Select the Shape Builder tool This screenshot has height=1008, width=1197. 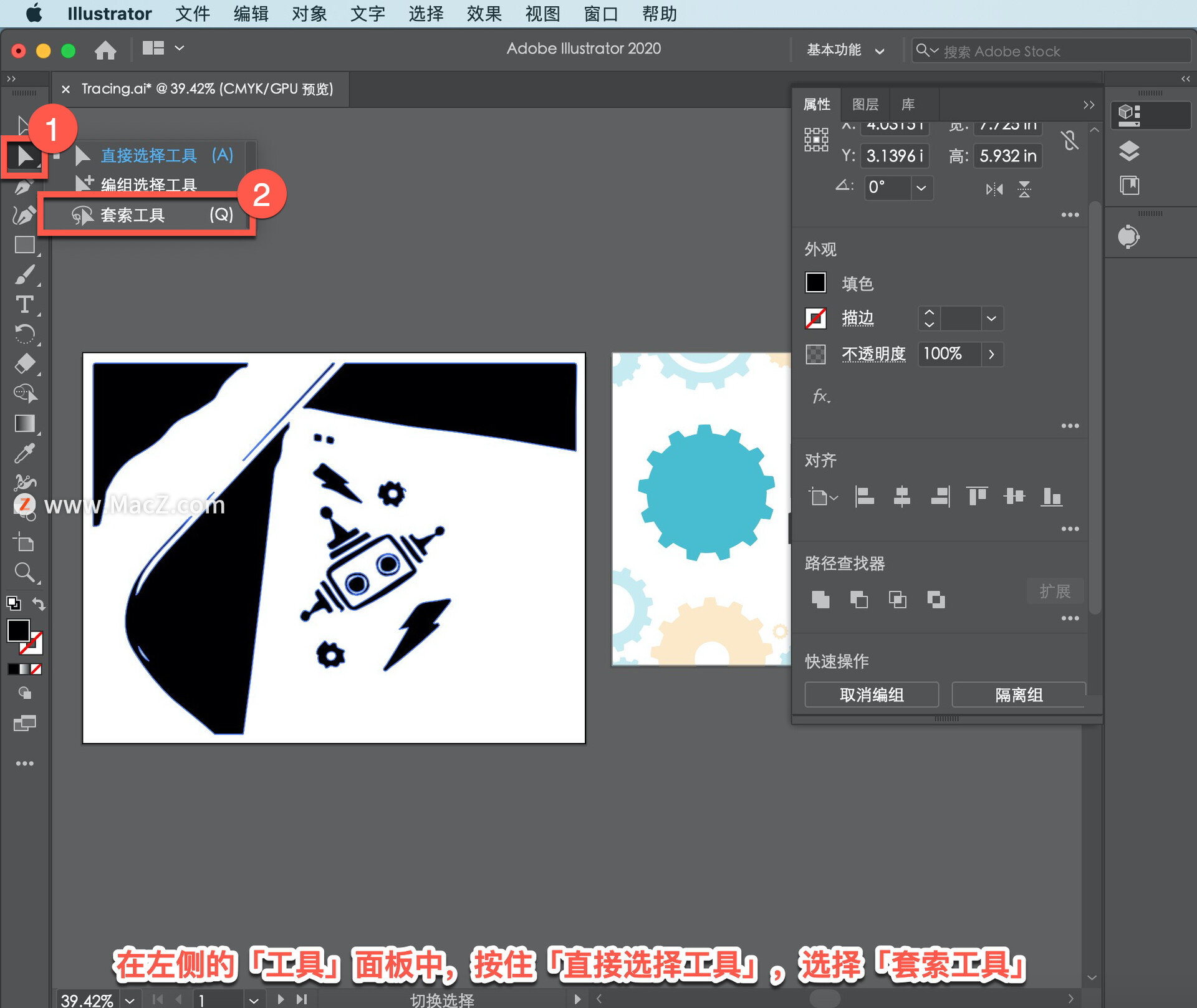tap(24, 393)
